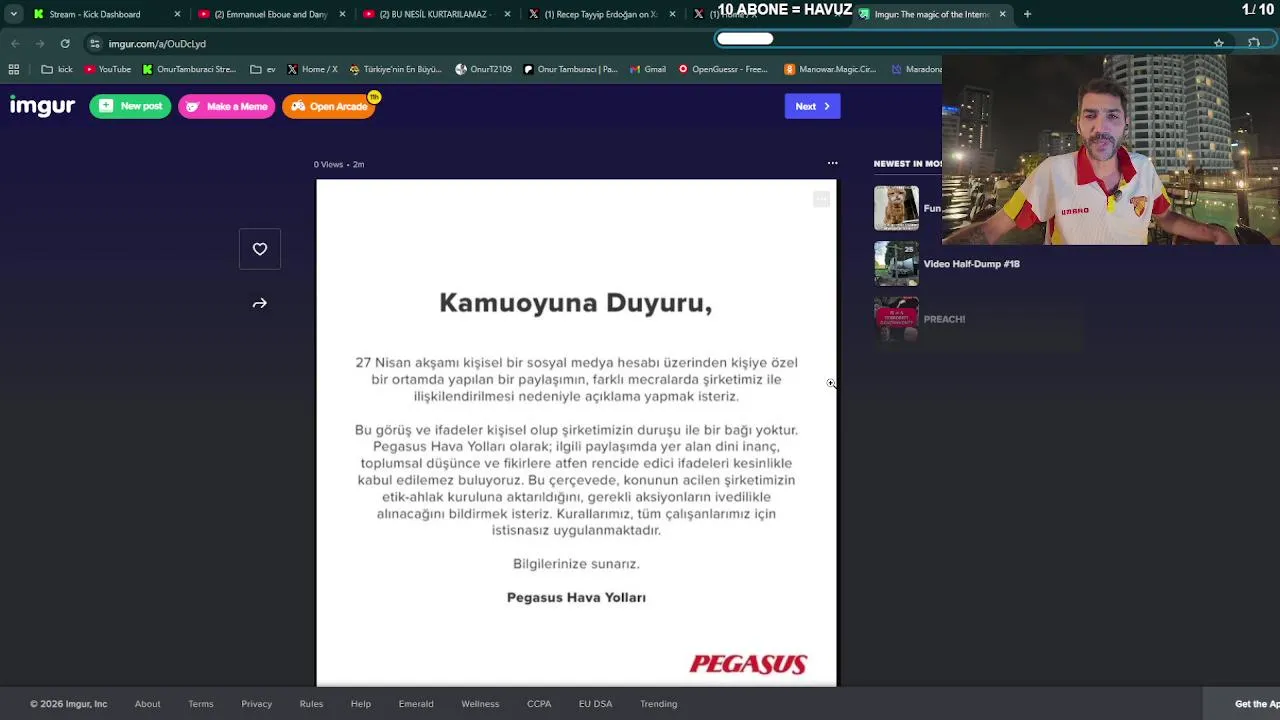Image resolution: width=1280 pixels, height=720 pixels.
Task: Open the tab search dropdown arrow
Action: tap(13, 14)
